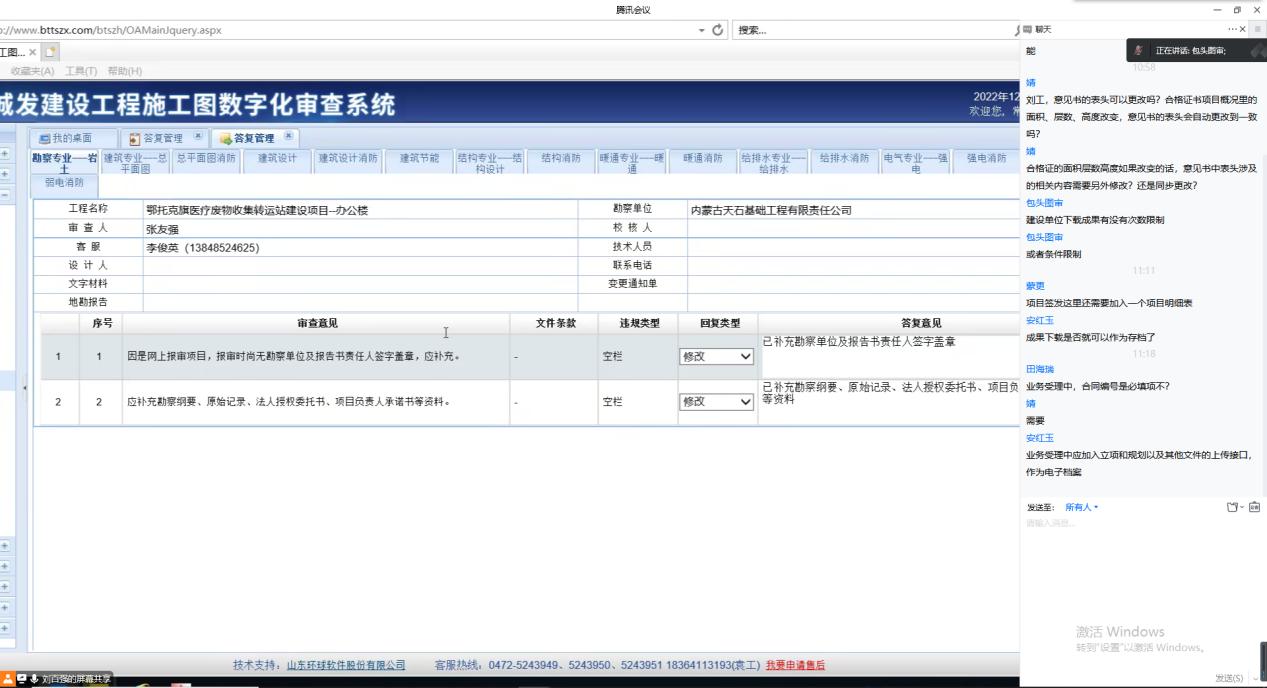Click the clipboard icon in the chat panel
1267x688 pixels.
point(1254,507)
